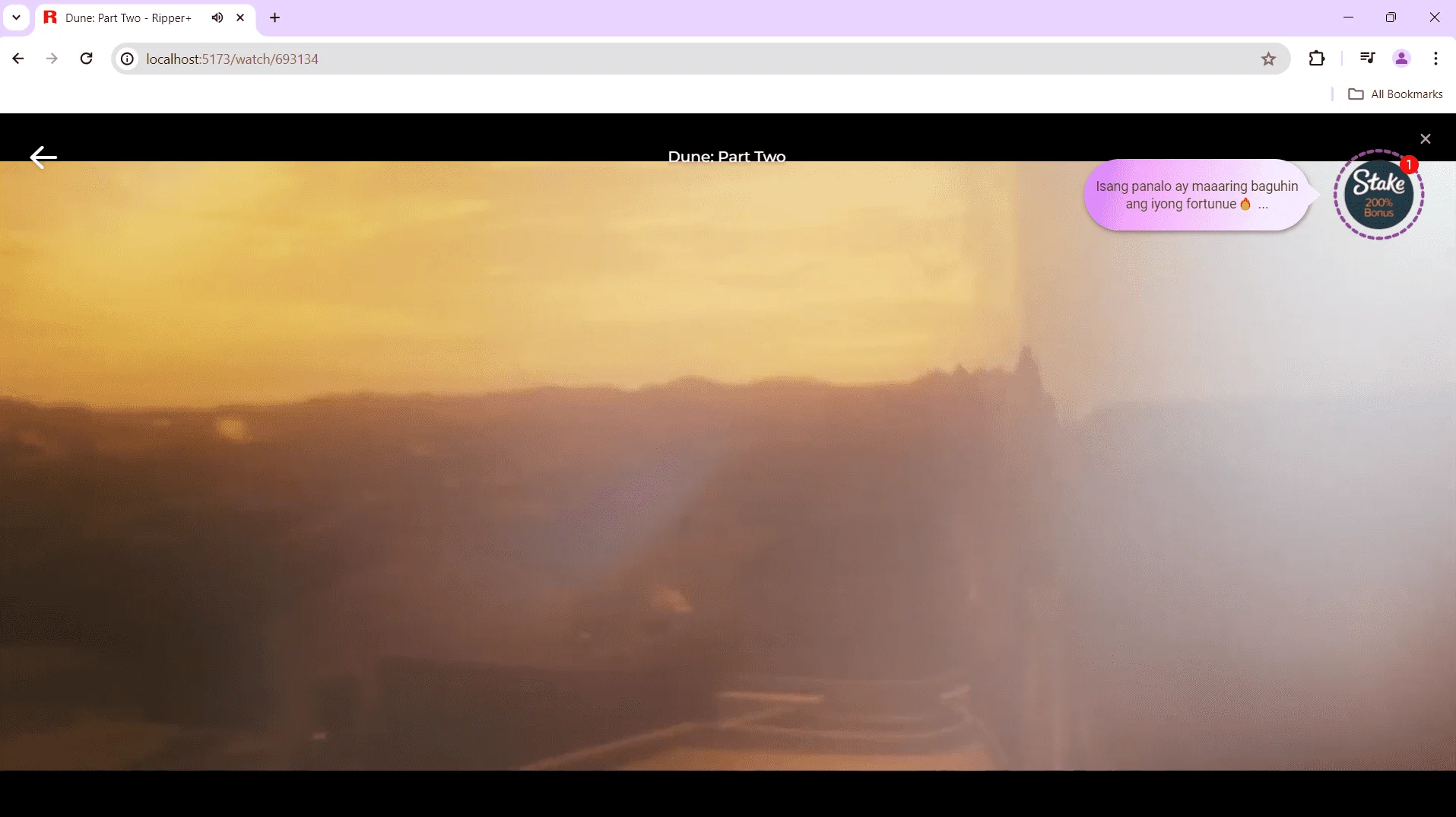Click the Dune: Part Two title text
Screen dimensions: 1456x817
coord(727,157)
